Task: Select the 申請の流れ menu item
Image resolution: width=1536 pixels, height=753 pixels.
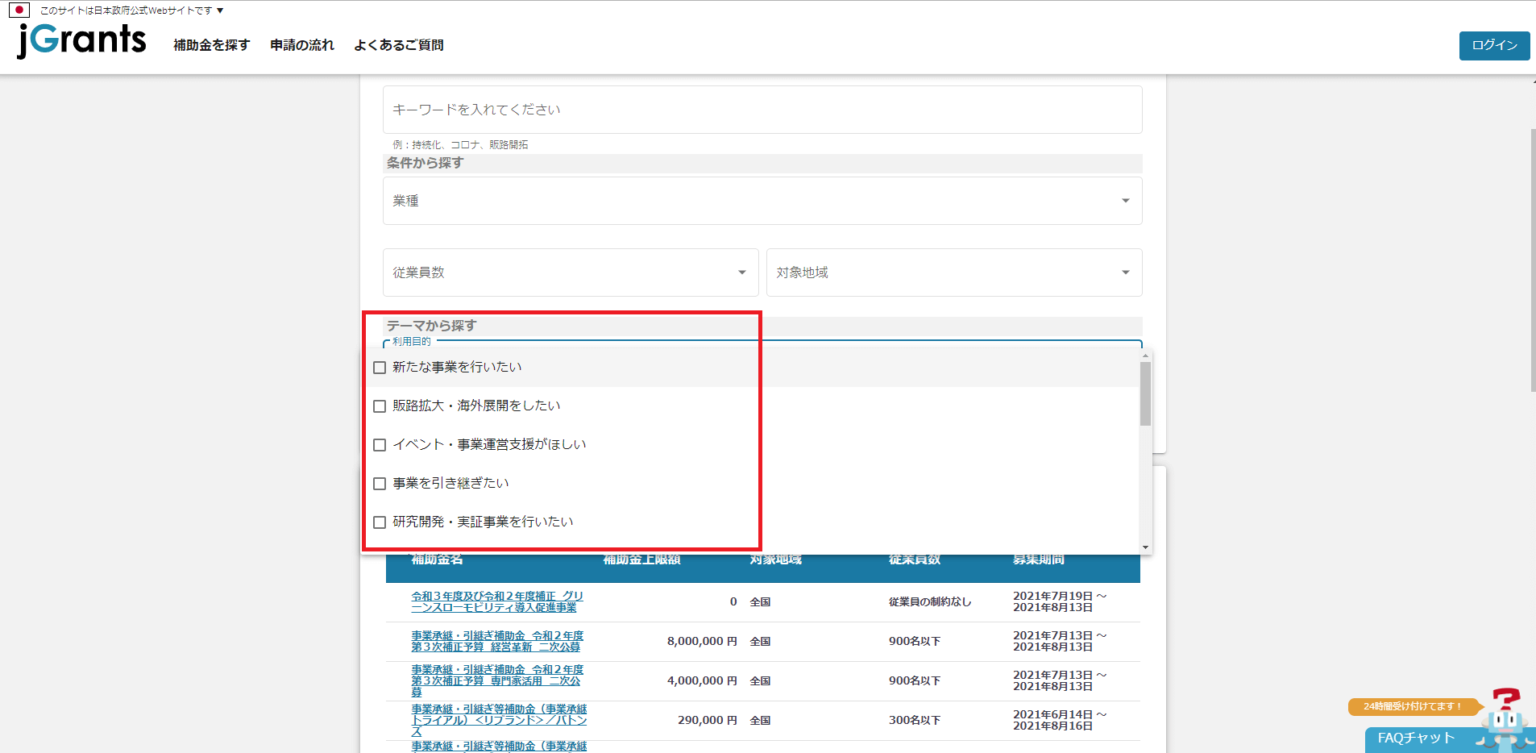Action: point(302,45)
